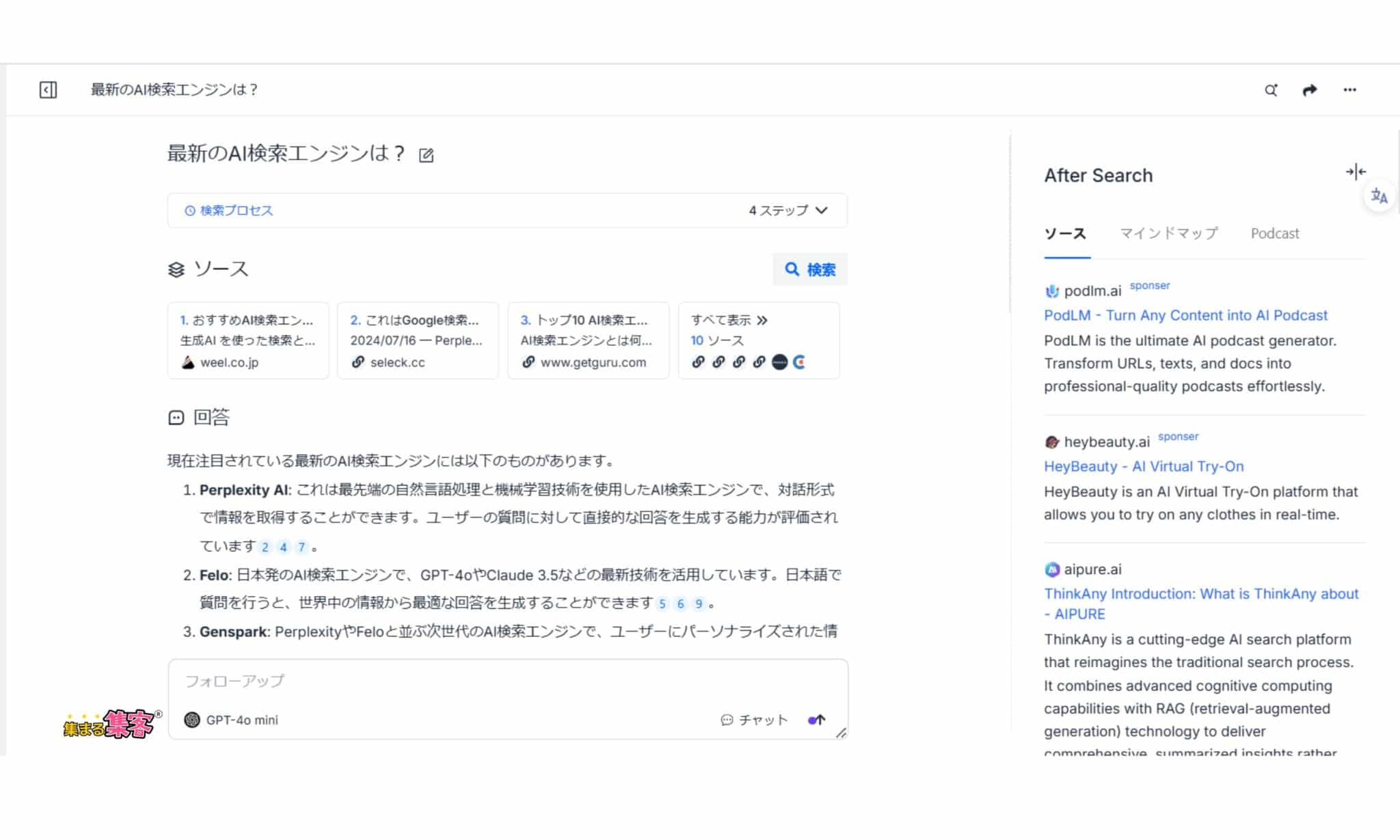Open the GPT-4o mini model selector
This screenshot has width=1400, height=840.
(x=232, y=720)
